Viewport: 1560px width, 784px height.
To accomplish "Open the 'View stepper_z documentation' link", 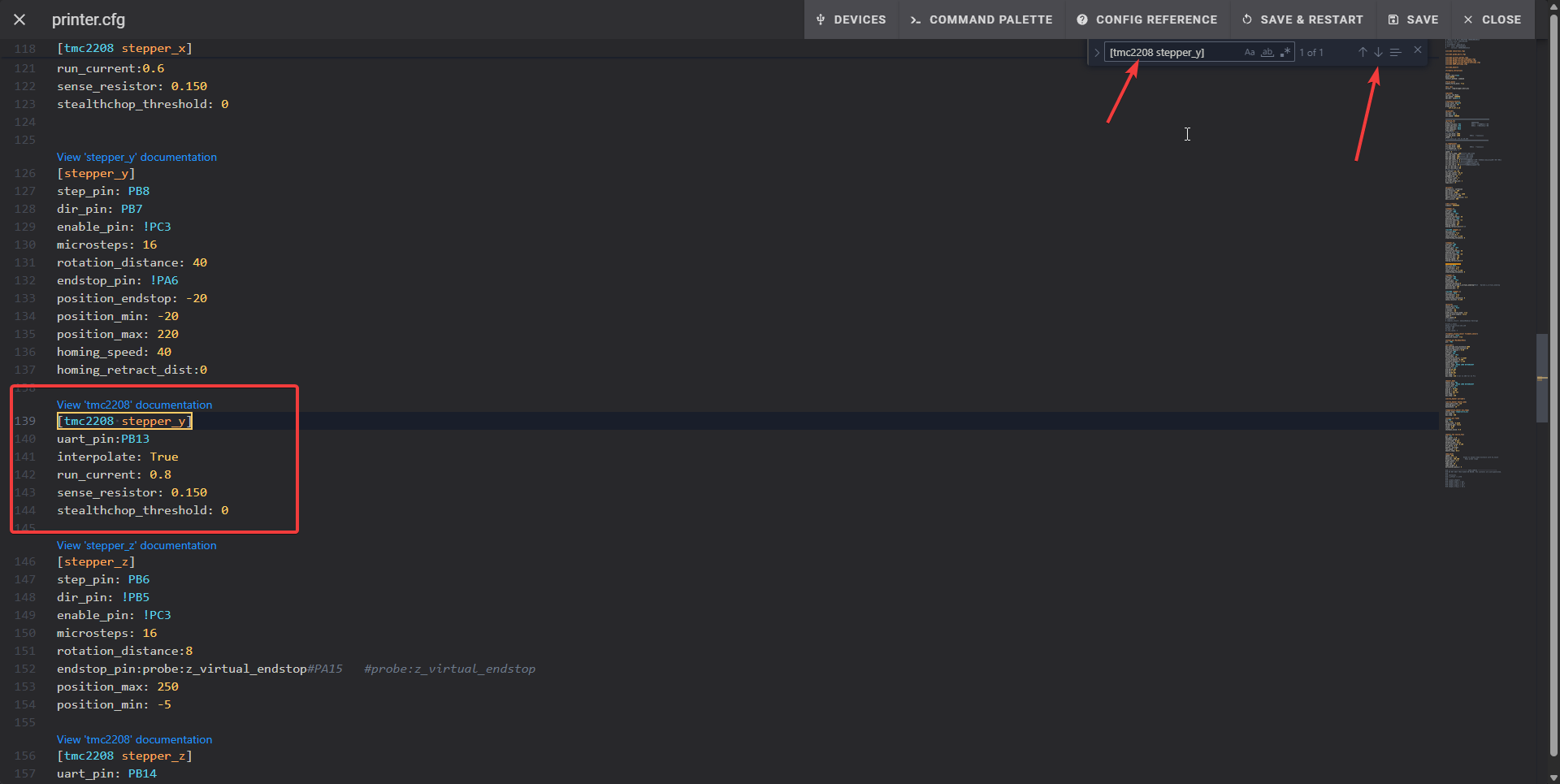I will (x=136, y=545).
